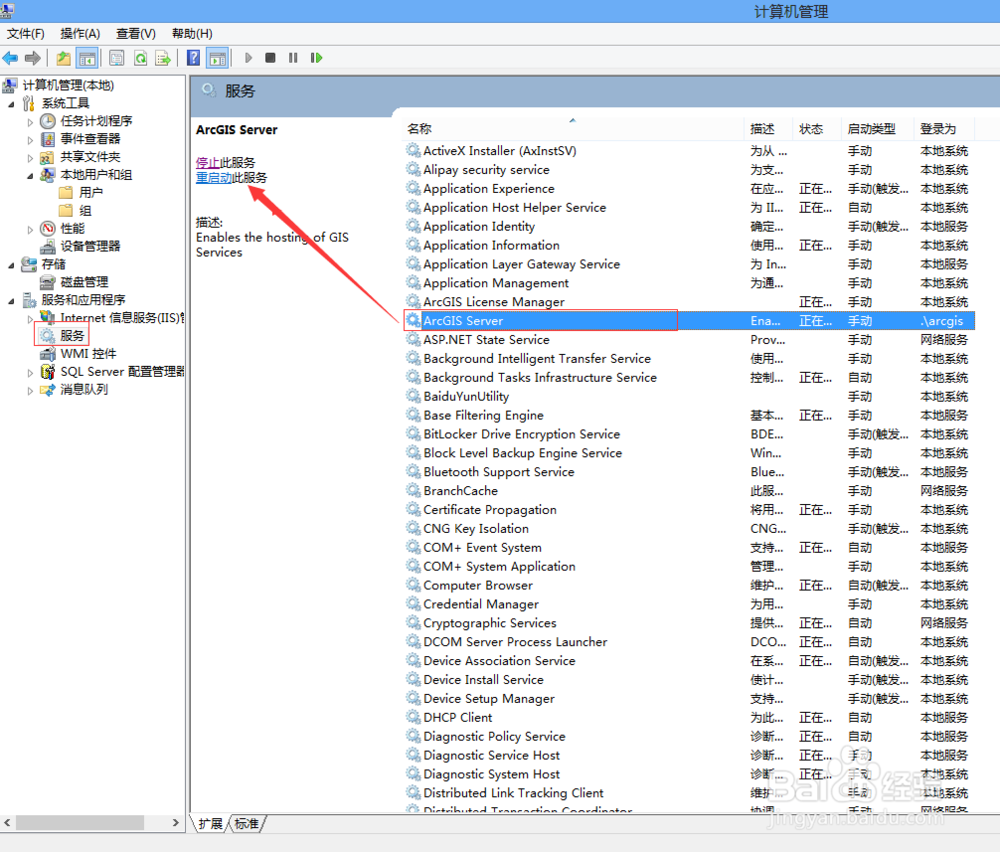Click tree pane scrollbar left arrow
The height and width of the screenshot is (852, 1000).
(7, 823)
